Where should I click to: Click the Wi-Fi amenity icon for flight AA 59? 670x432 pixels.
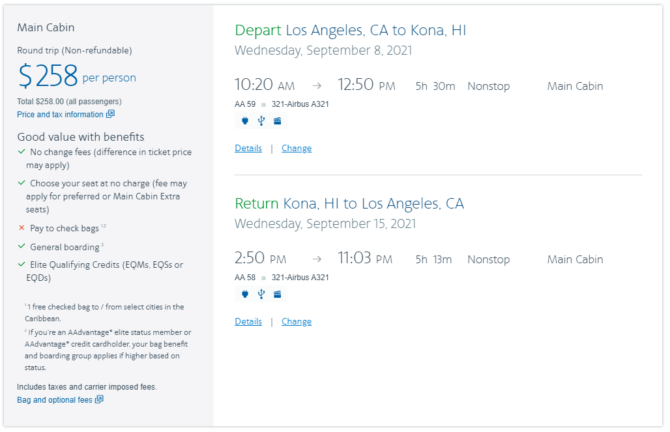point(245,121)
